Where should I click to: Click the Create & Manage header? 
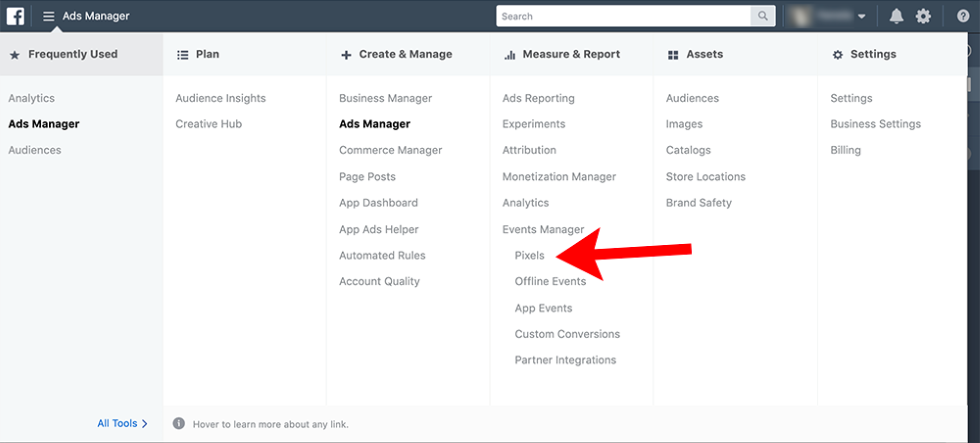click(x=396, y=54)
